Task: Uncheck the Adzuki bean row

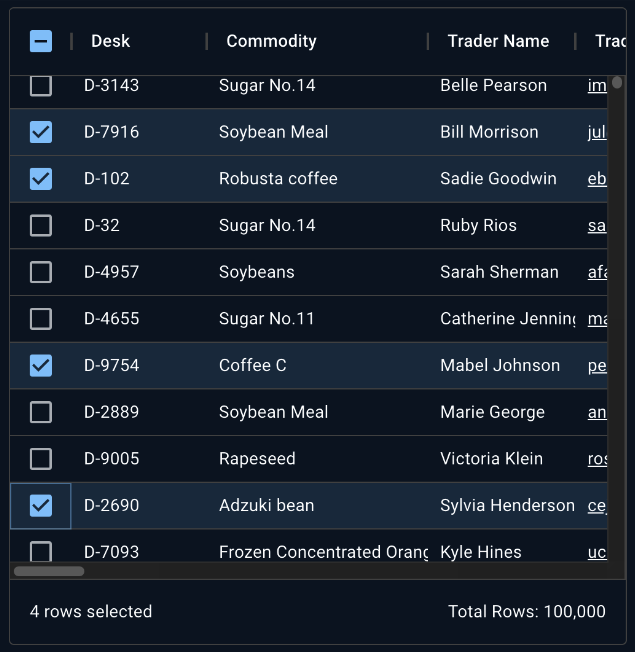Action: pyautogui.click(x=41, y=505)
